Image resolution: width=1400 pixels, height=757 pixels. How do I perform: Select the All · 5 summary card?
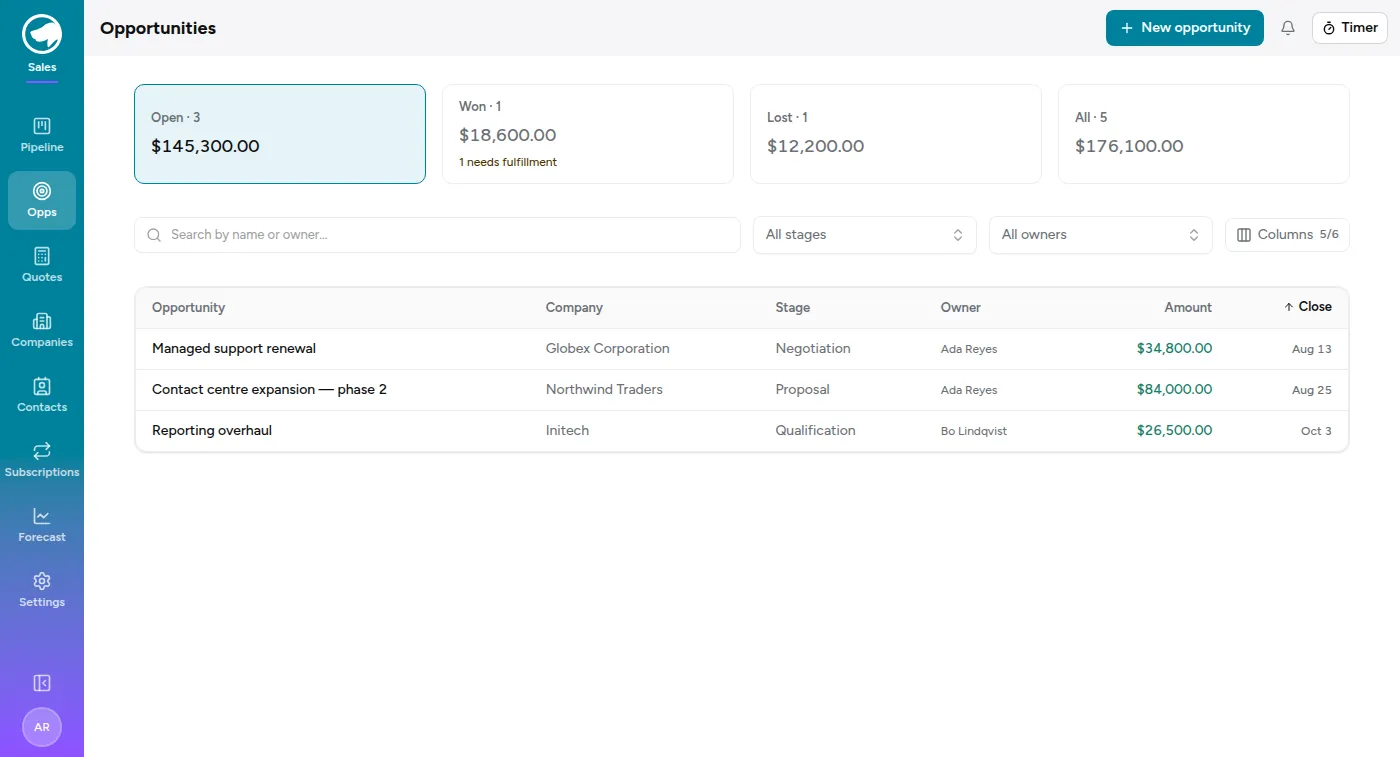click(x=1204, y=134)
